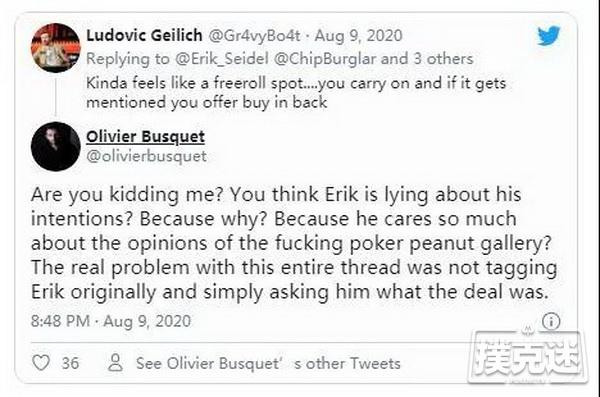Click the Twitter bird logo

click(548, 36)
